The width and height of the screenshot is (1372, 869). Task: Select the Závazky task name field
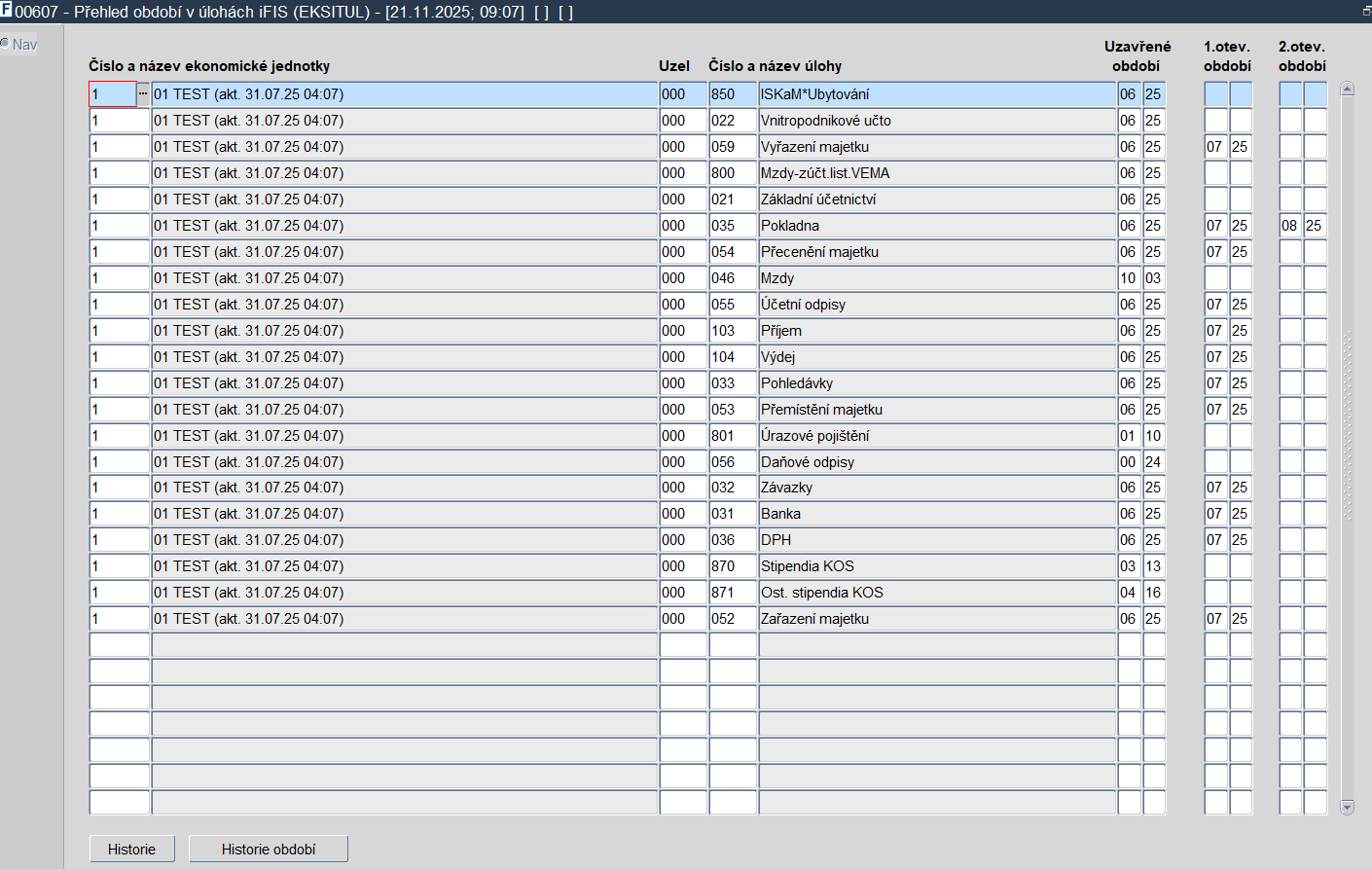click(937, 488)
